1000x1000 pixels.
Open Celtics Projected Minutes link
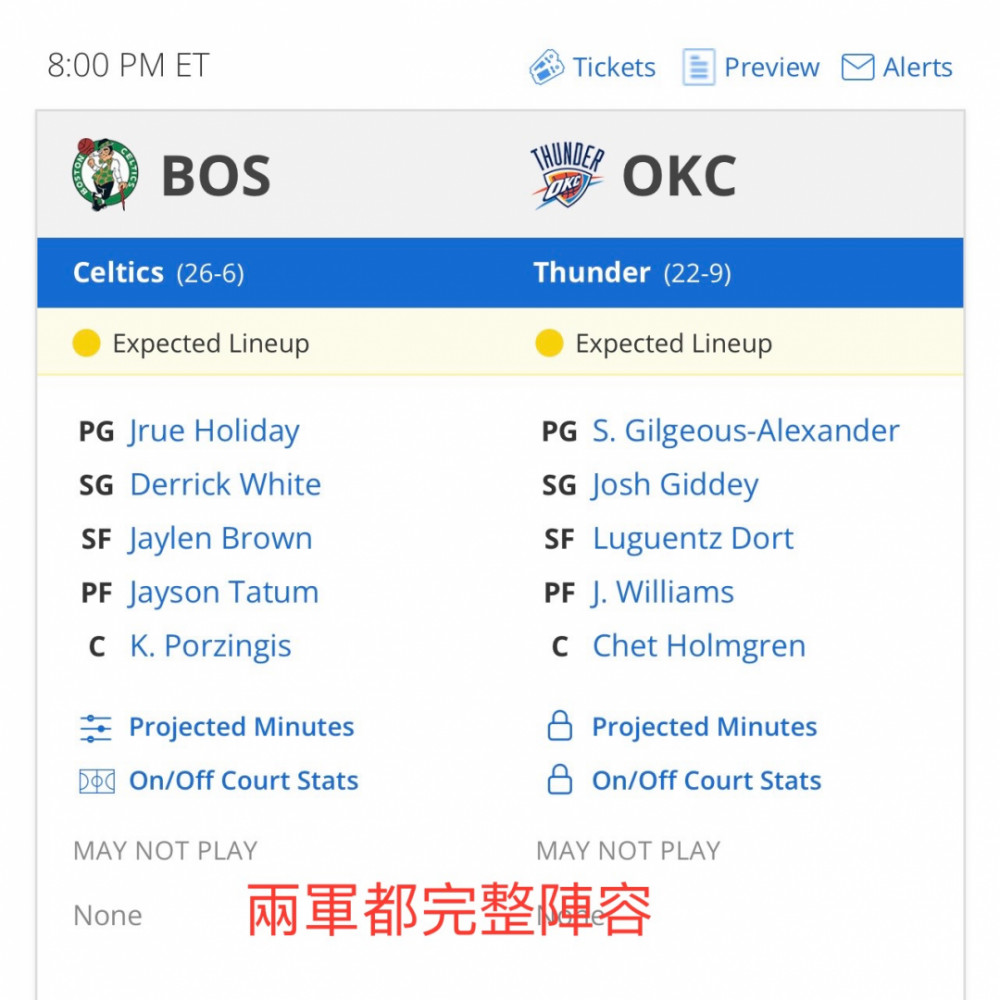[x=241, y=727]
